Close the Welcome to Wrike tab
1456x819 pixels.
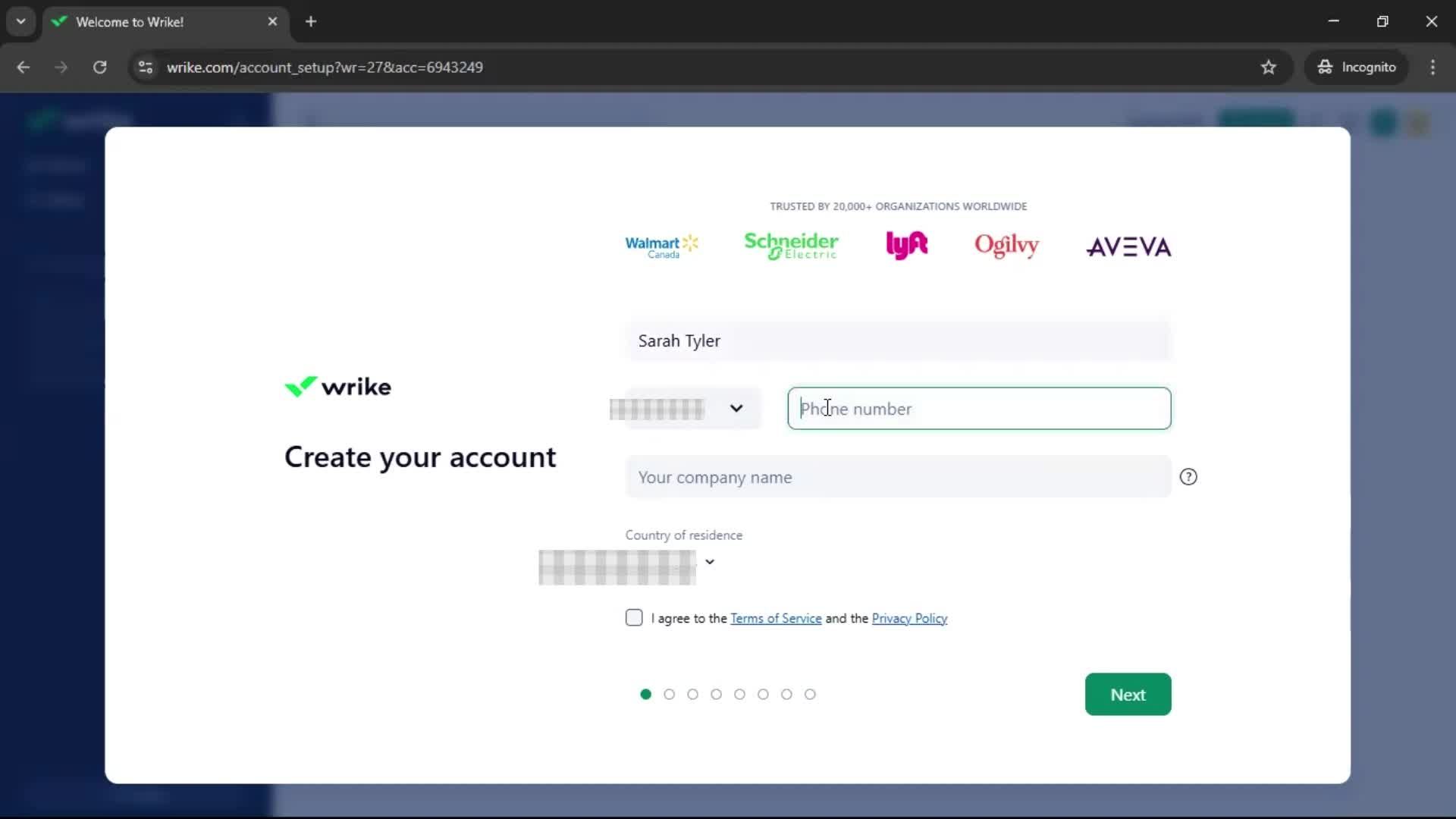[272, 22]
